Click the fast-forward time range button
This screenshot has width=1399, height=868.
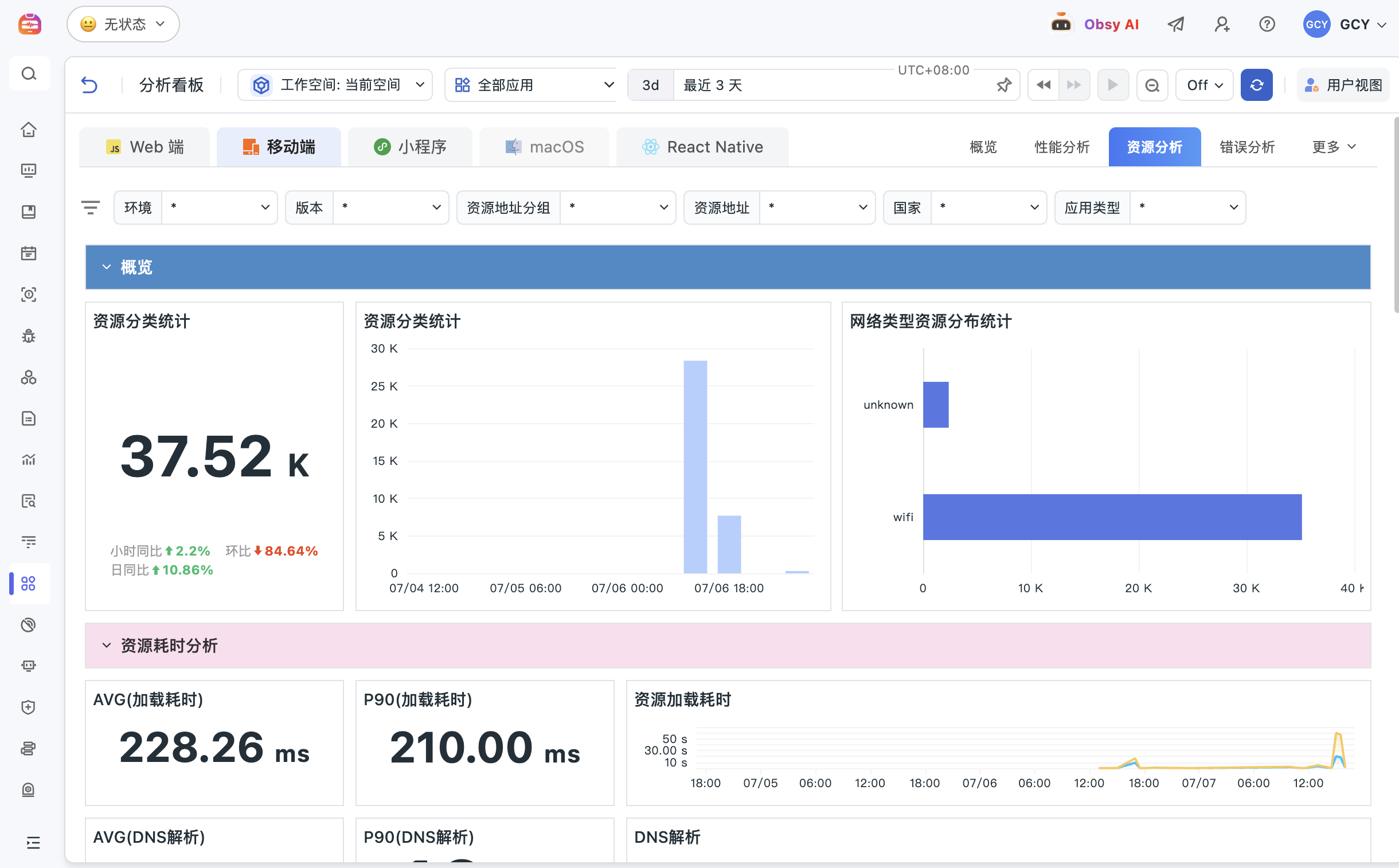point(1073,85)
